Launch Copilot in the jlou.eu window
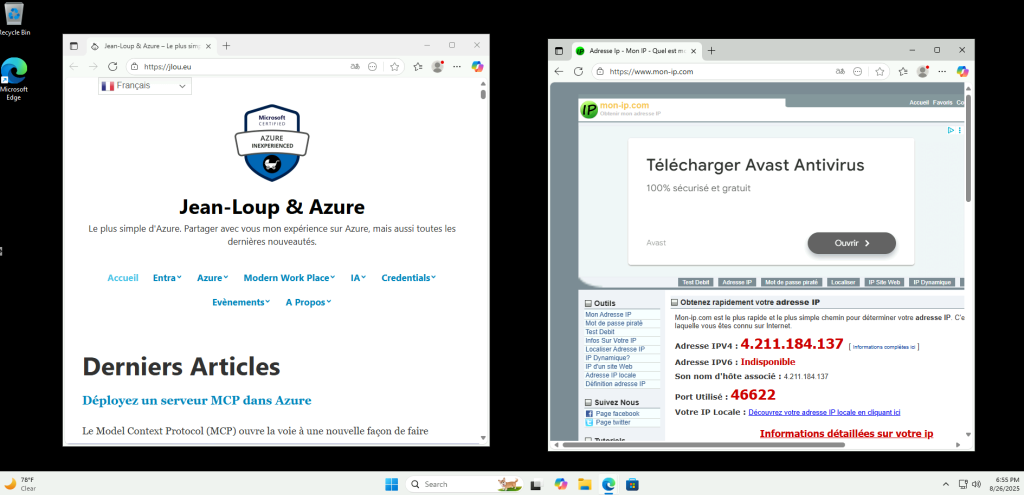 point(477,67)
